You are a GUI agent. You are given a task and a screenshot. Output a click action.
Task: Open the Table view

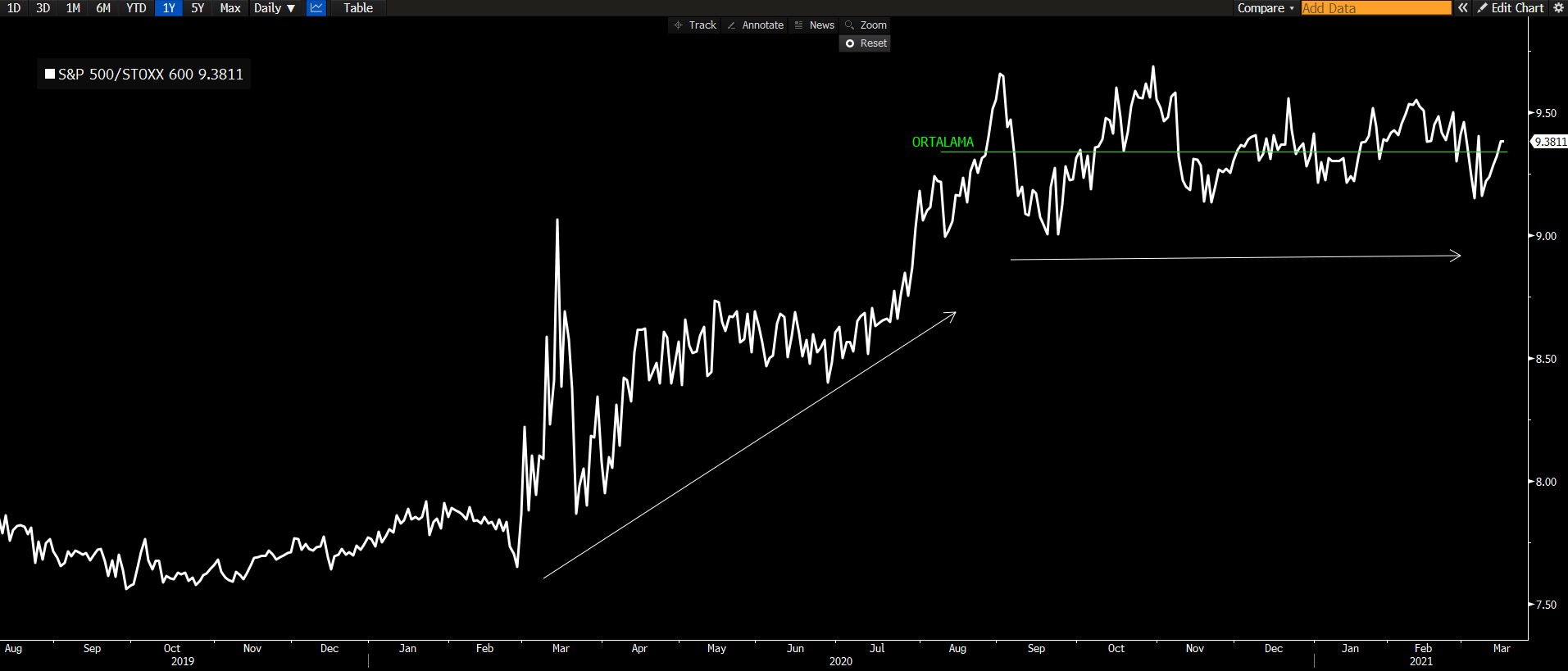point(358,8)
